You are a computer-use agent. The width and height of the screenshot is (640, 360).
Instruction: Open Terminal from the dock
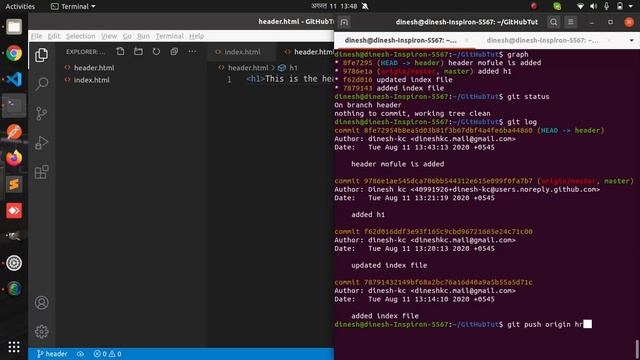(14, 105)
